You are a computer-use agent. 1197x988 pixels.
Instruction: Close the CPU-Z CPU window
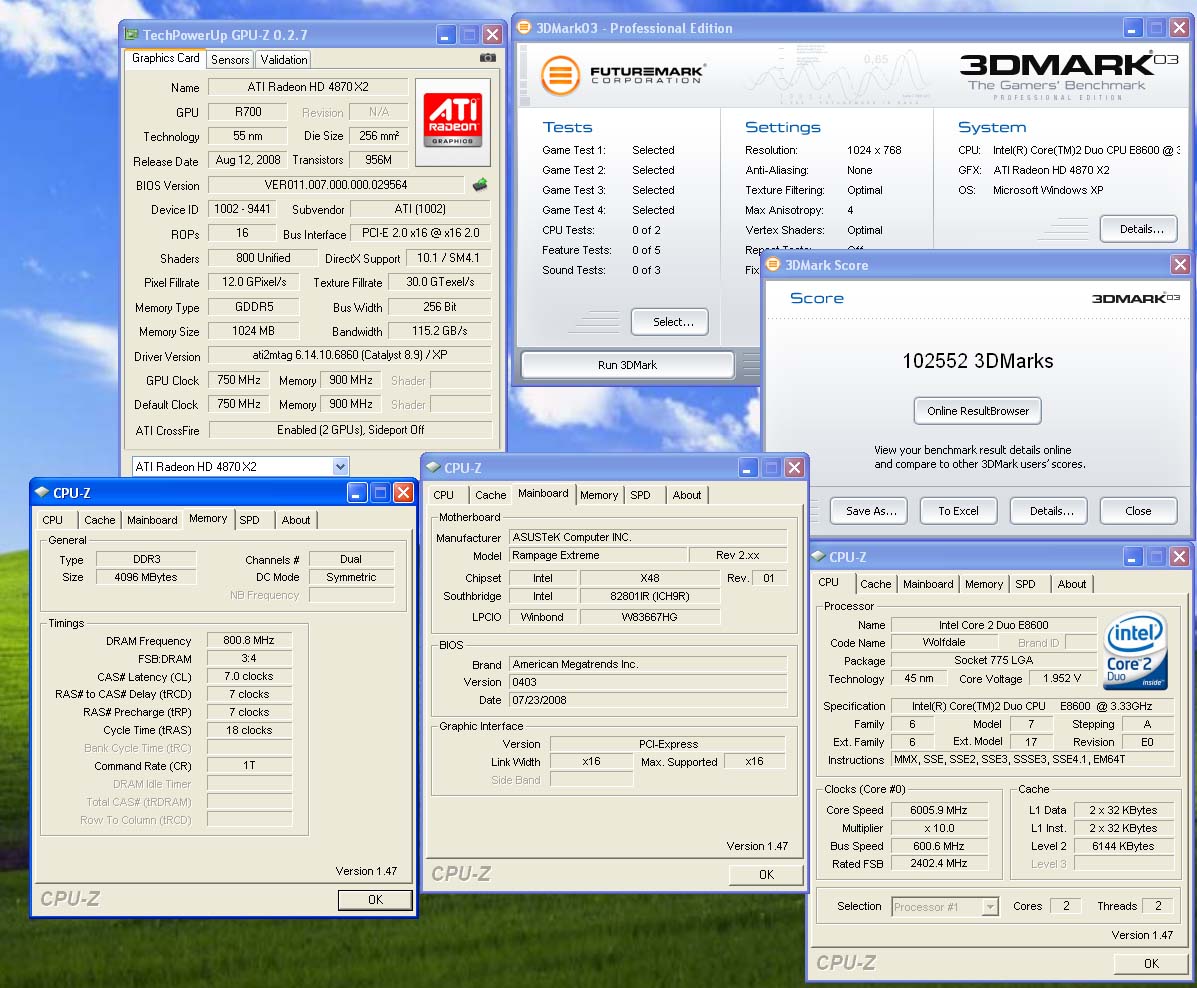[x=1179, y=557]
